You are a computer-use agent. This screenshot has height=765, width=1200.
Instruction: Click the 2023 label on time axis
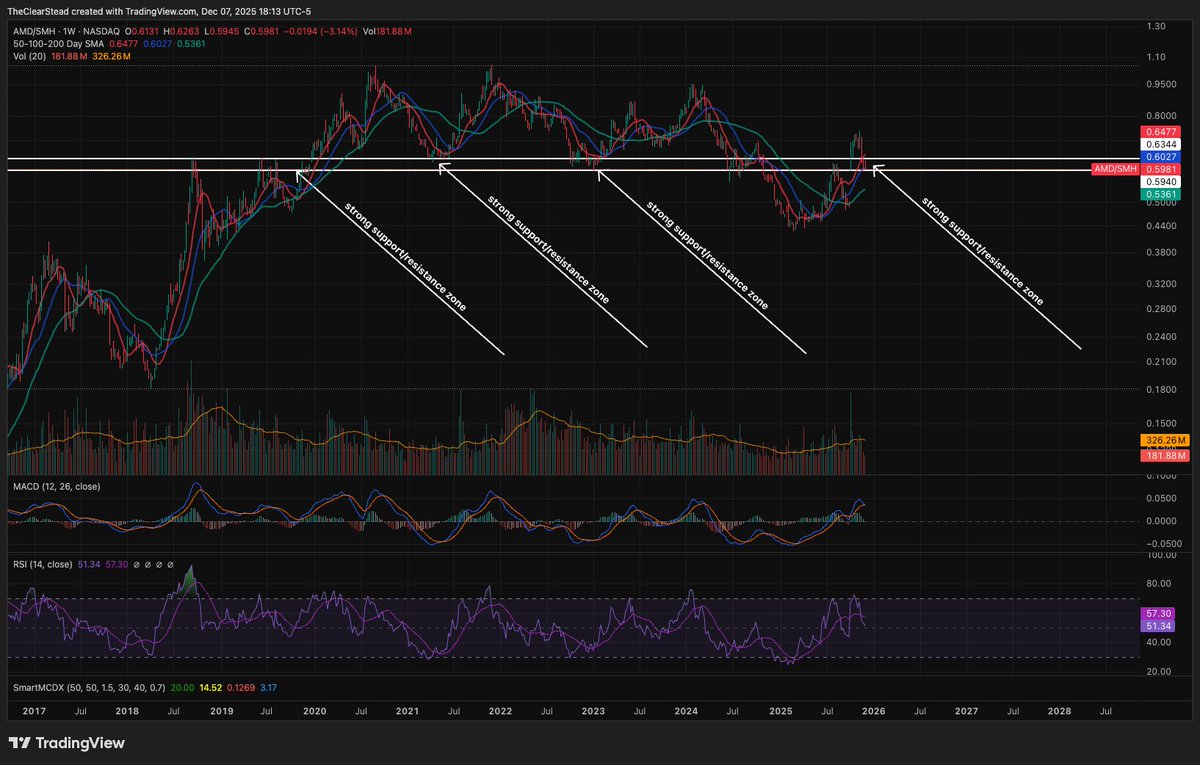tap(593, 710)
